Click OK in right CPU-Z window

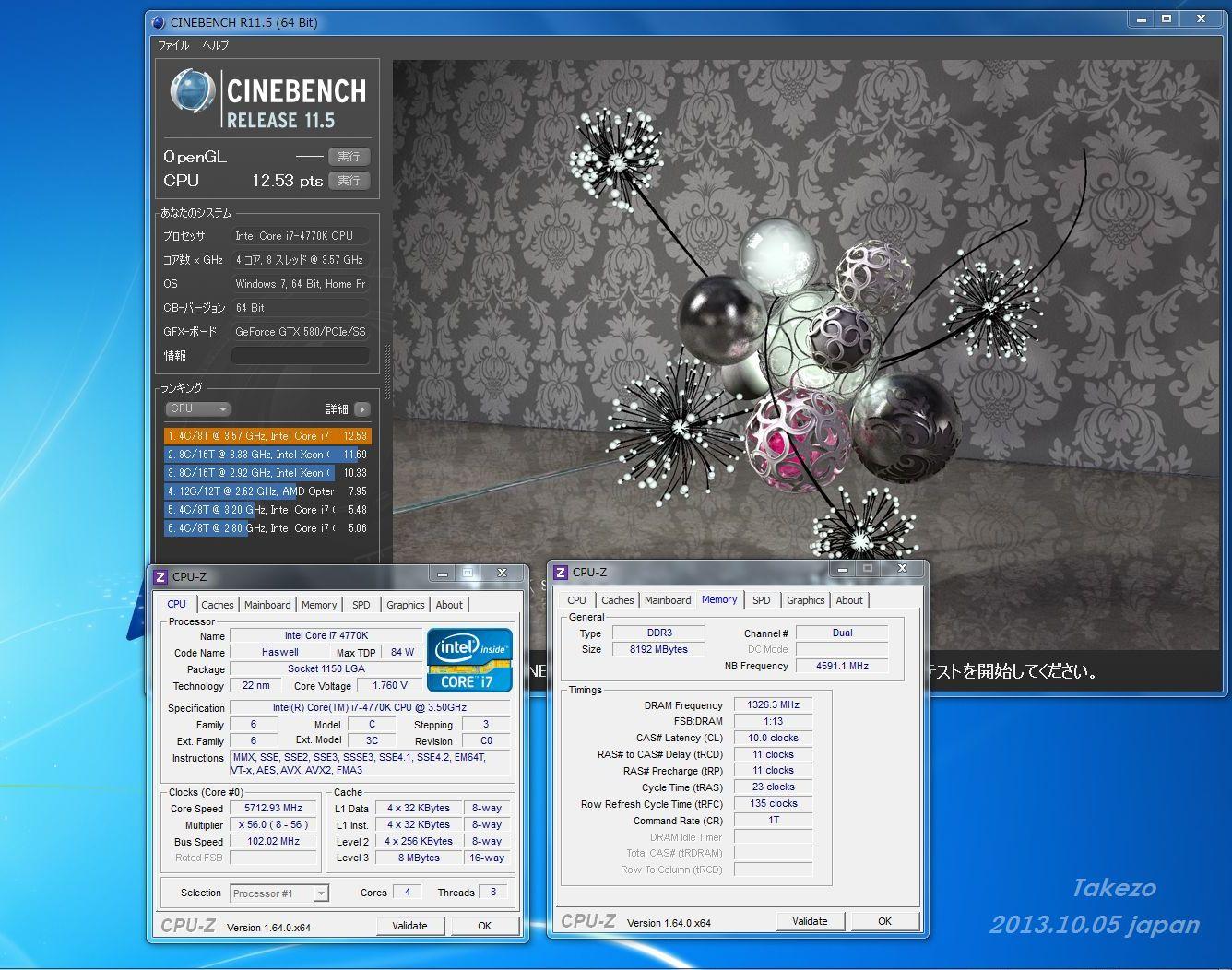[x=885, y=921]
